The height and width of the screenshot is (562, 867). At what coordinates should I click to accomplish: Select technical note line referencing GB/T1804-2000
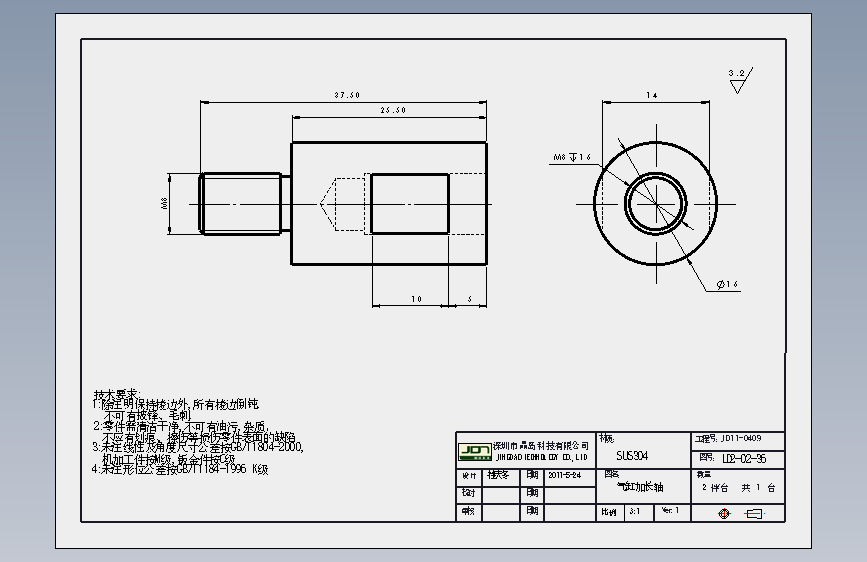pyautogui.click(x=198, y=447)
